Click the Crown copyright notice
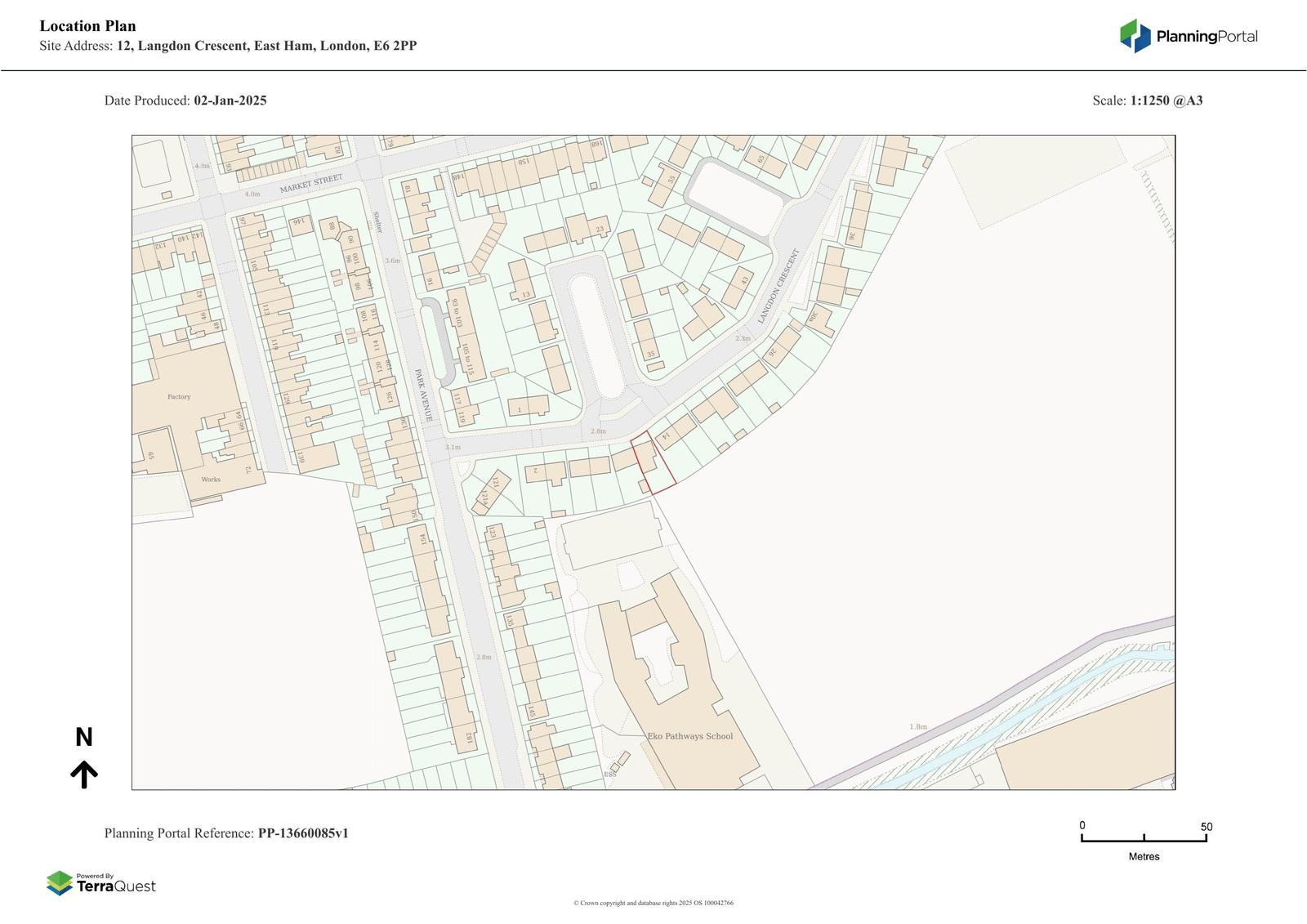The width and height of the screenshot is (1307, 924). [x=653, y=903]
